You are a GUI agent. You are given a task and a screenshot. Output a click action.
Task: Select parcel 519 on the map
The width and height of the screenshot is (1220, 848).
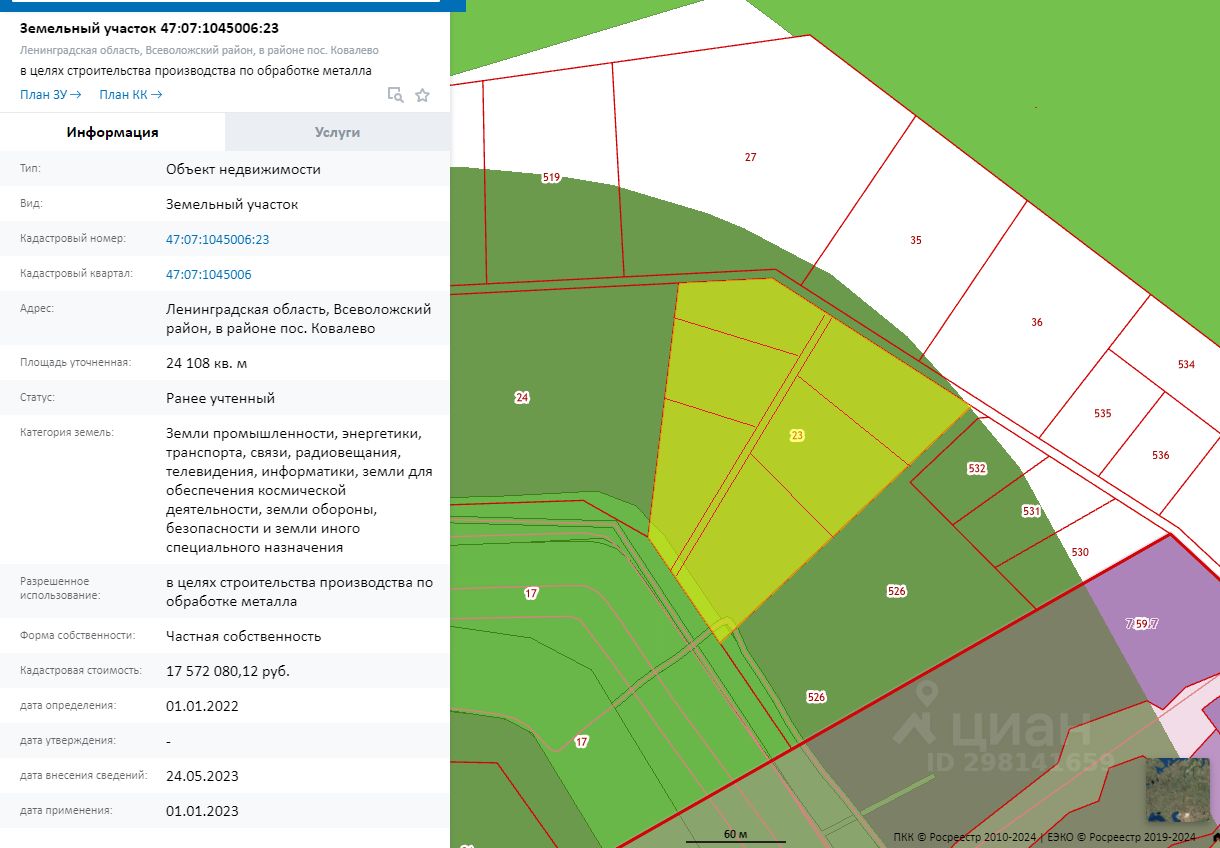(x=551, y=177)
